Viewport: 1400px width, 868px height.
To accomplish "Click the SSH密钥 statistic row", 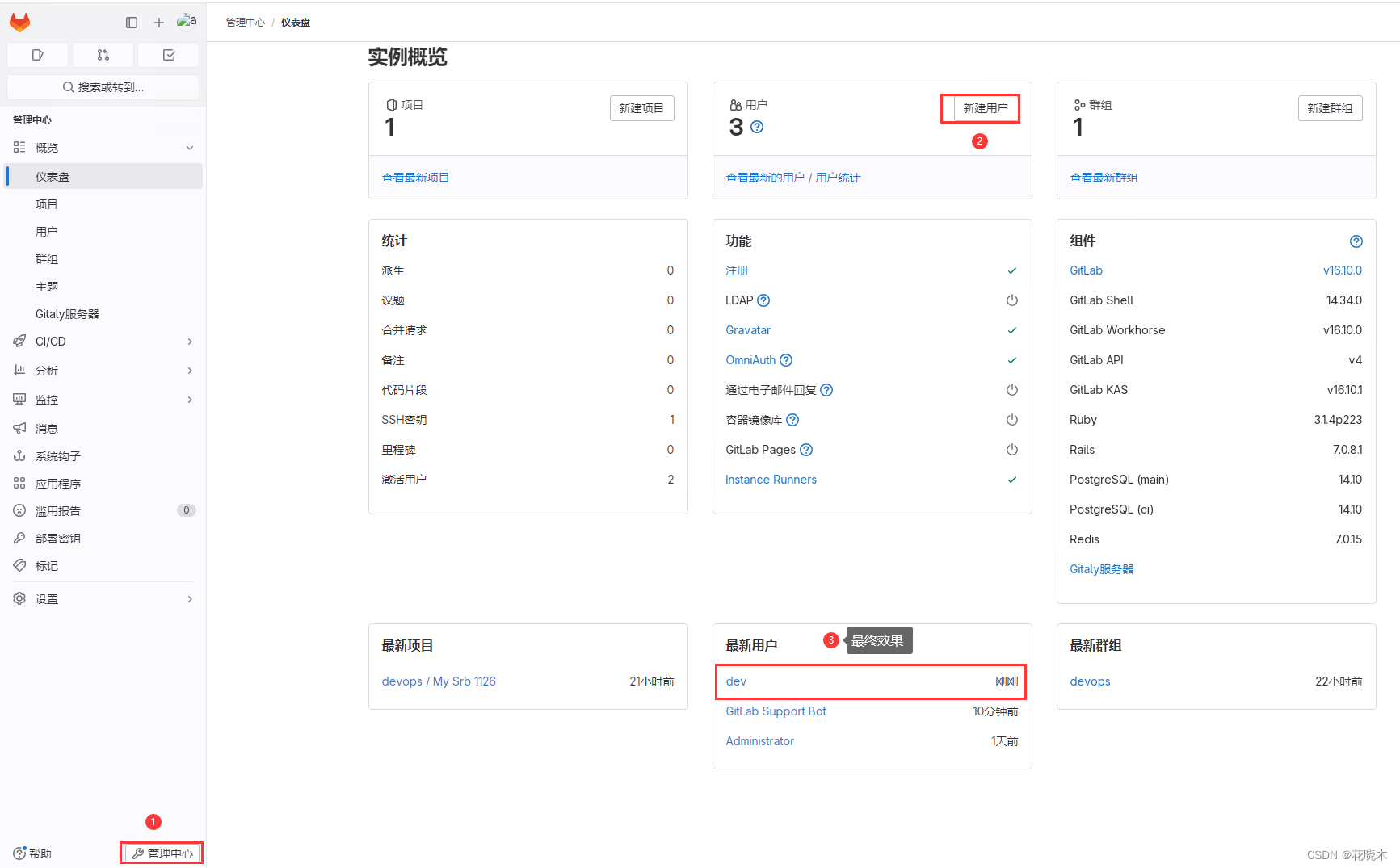I will 528,420.
